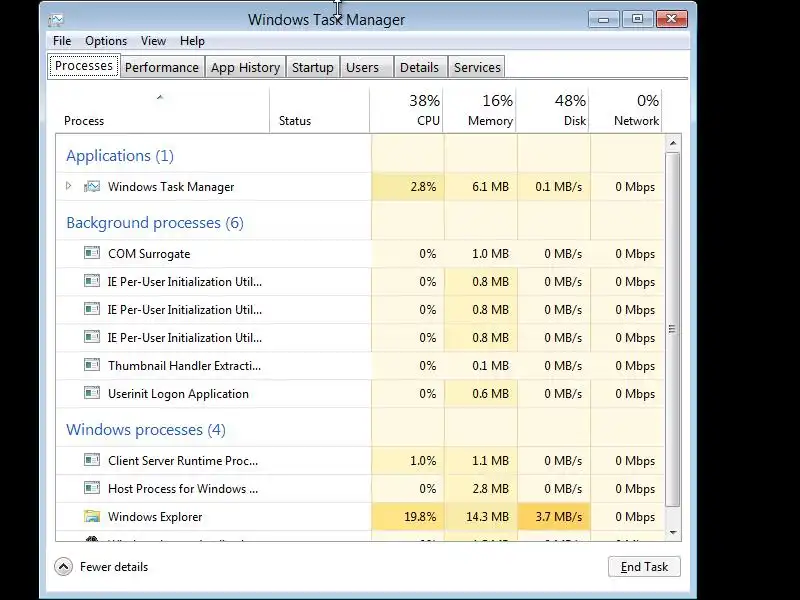Image resolution: width=800 pixels, height=600 pixels.
Task: Select the Userinit Logon Application row
Action: click(360, 393)
